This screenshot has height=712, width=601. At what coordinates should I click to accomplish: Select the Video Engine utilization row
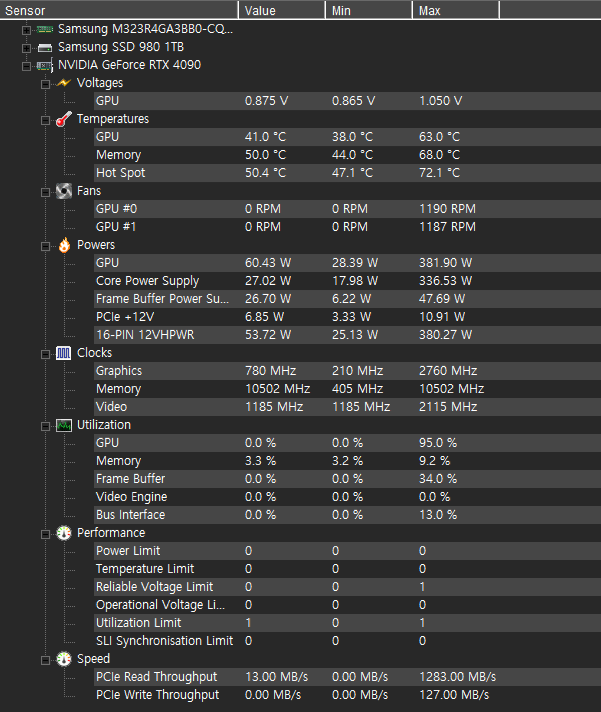point(347,497)
